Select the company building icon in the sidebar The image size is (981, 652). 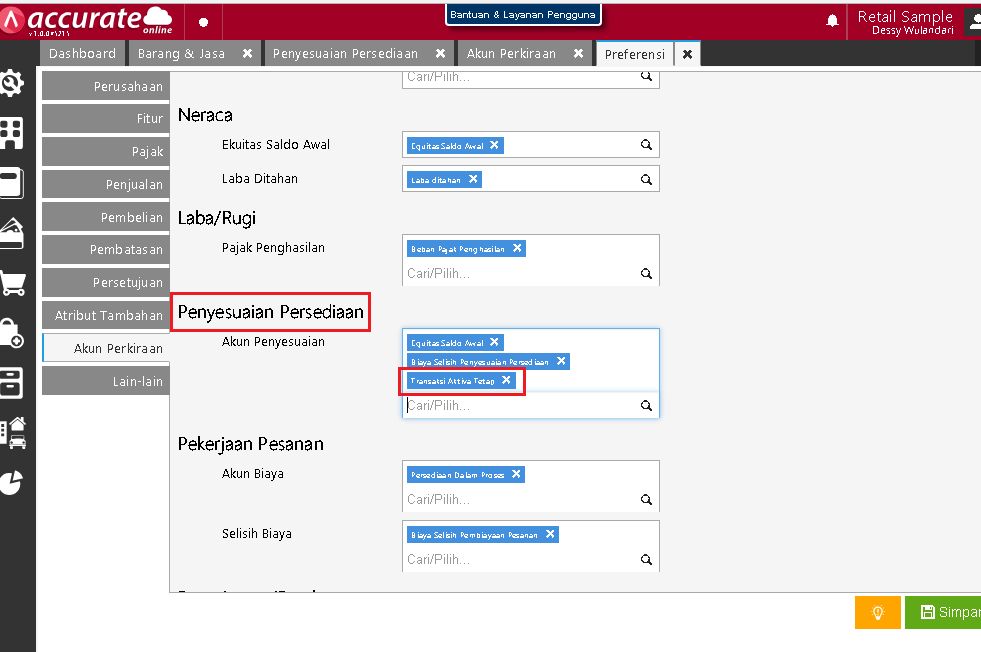pyautogui.click(x=14, y=135)
